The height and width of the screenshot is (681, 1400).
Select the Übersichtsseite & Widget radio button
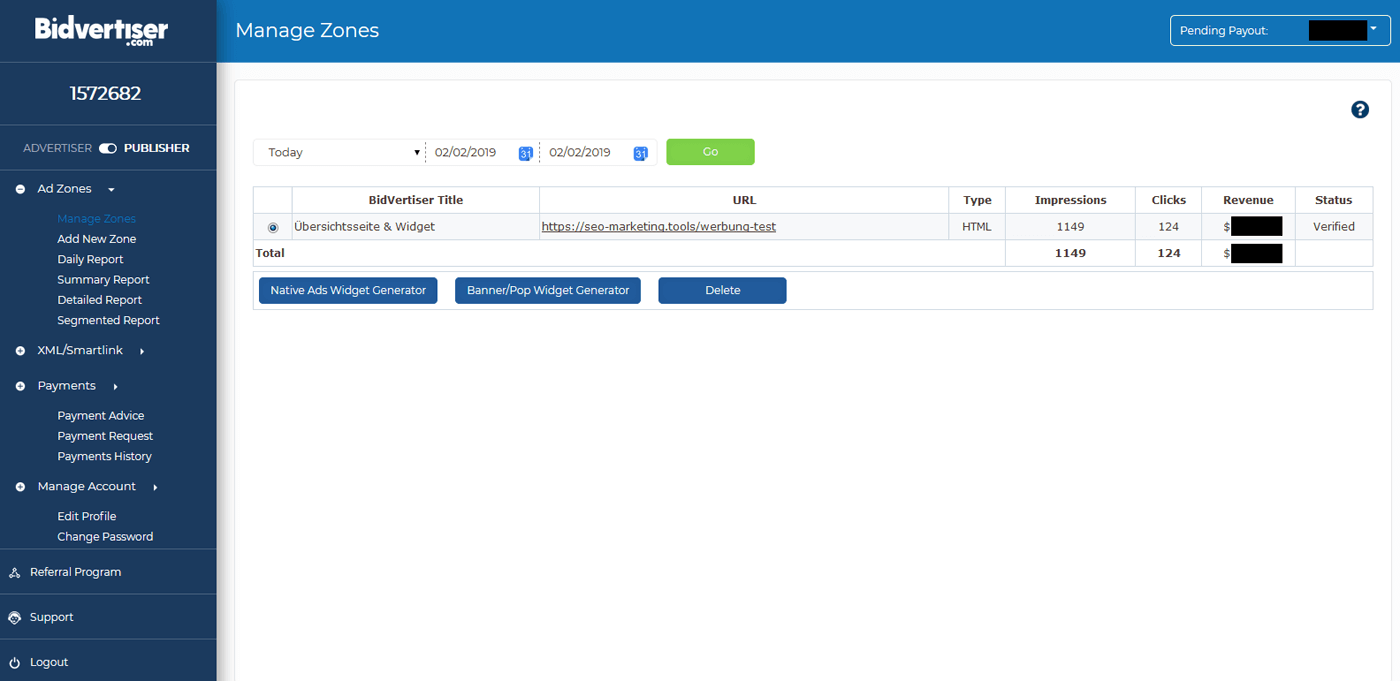[x=273, y=228]
